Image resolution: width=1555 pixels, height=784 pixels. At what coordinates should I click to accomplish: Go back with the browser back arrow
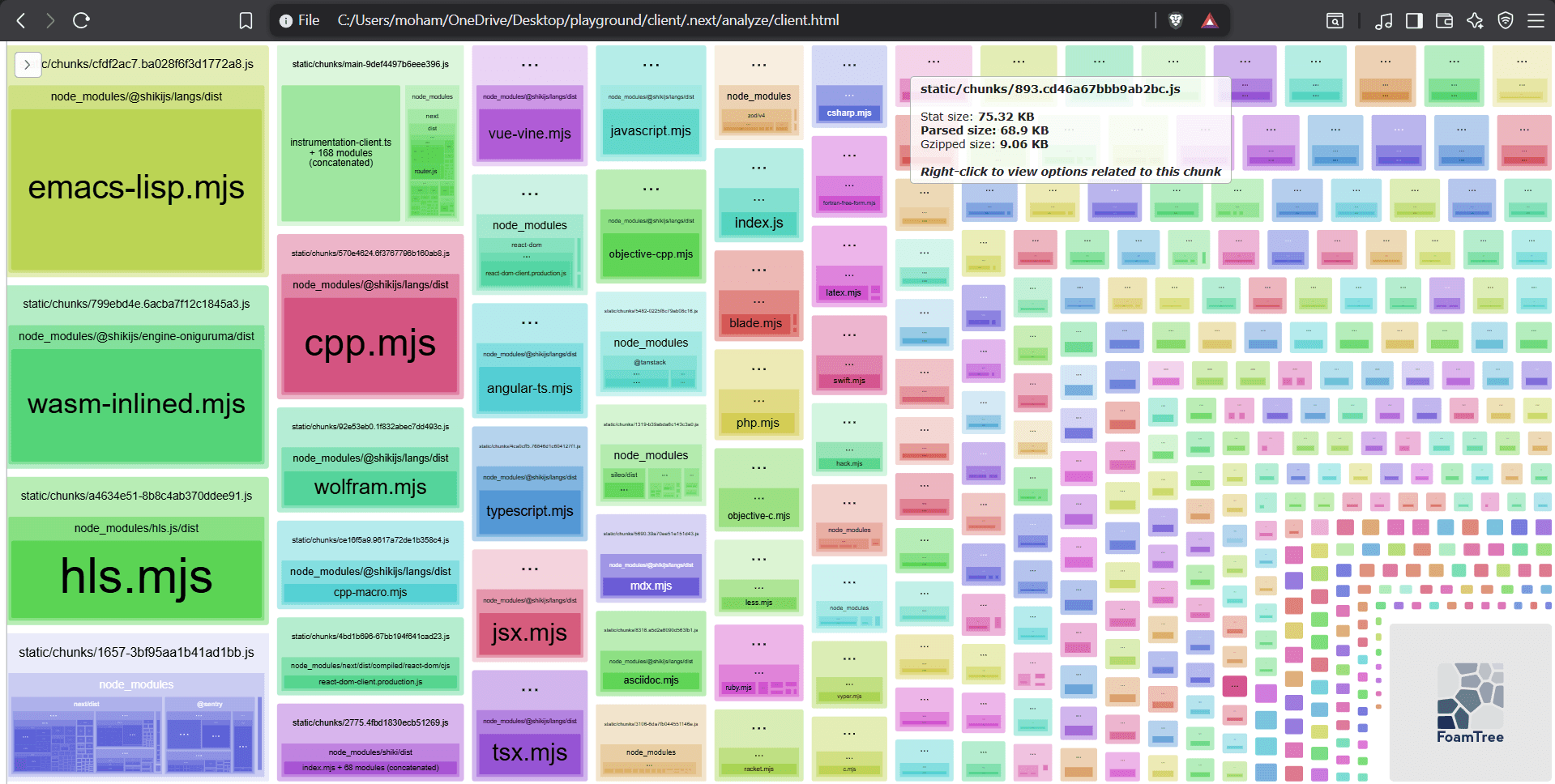click(21, 20)
